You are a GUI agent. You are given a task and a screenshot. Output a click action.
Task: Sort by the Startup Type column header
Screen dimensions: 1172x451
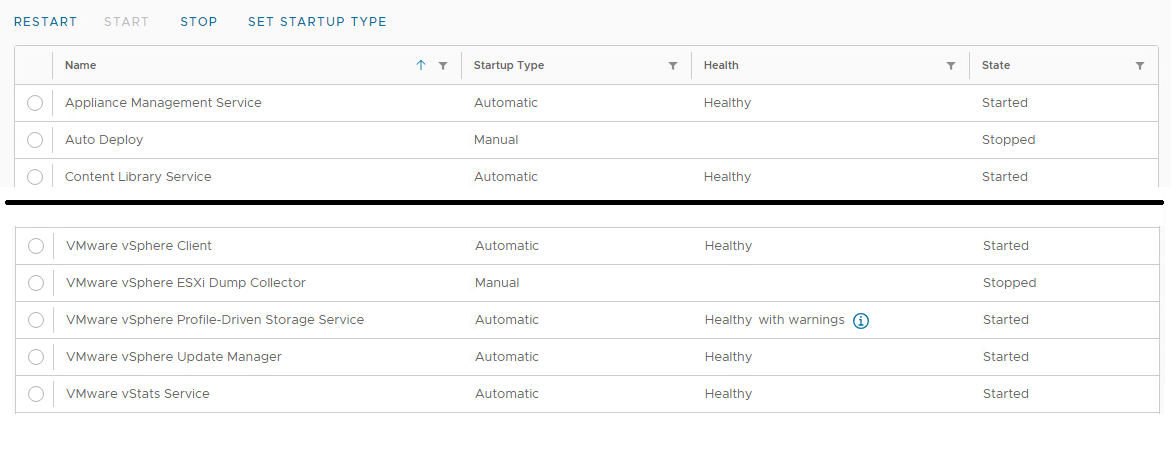[x=509, y=66]
